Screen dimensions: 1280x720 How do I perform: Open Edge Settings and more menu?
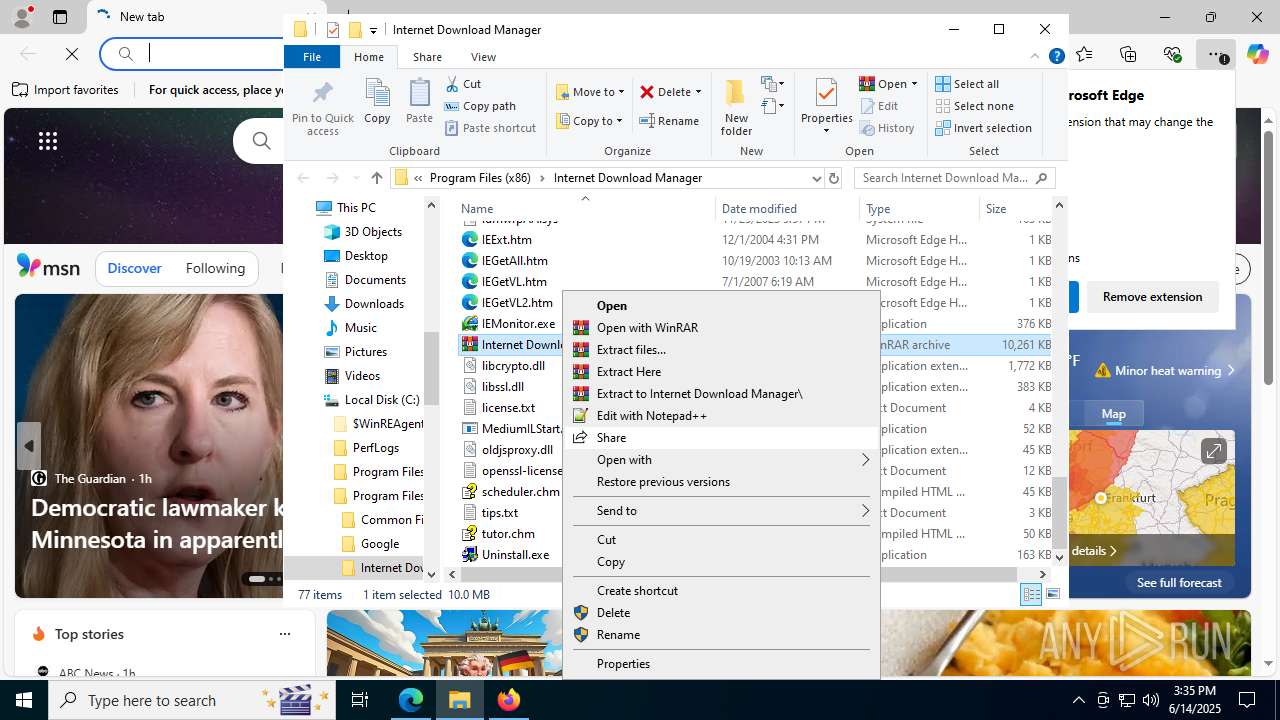click(1214, 54)
